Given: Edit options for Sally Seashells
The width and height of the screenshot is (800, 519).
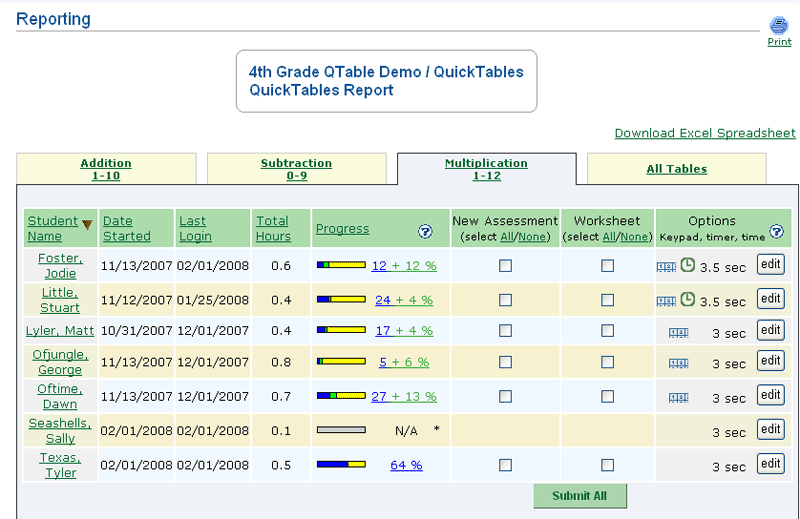Looking at the screenshot, I should pos(770,430).
